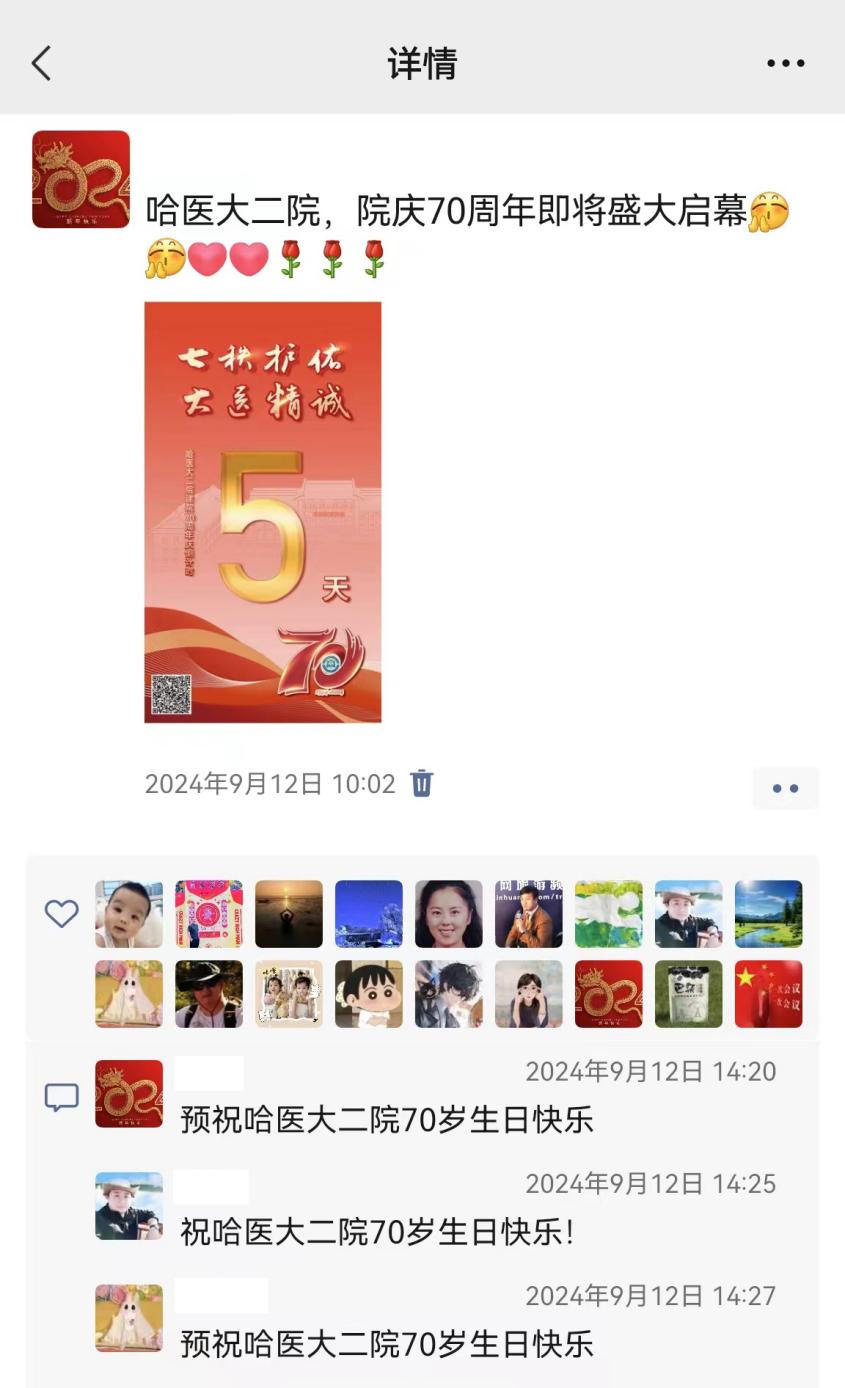Tap the first comment wishing 70岁生日快乐

point(387,1120)
